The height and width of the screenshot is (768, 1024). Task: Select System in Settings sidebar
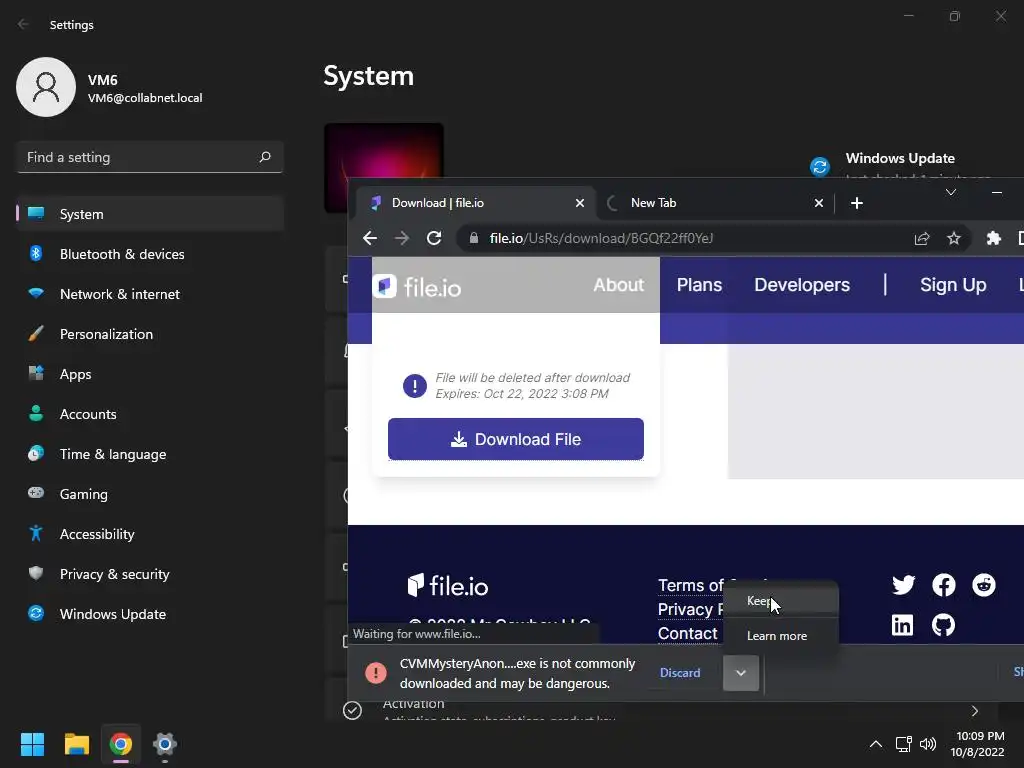click(x=150, y=214)
